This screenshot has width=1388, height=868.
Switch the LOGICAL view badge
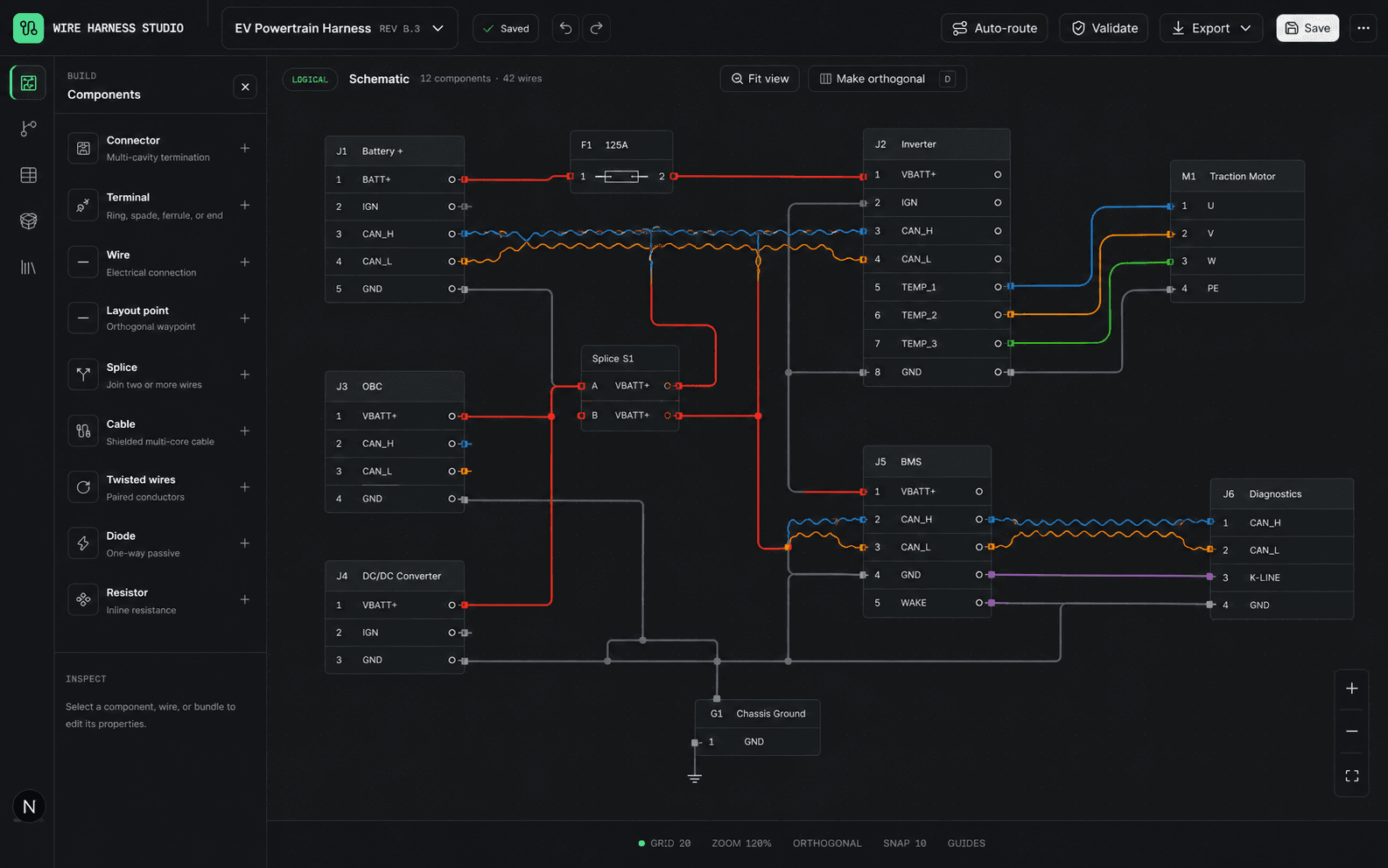pyautogui.click(x=310, y=80)
